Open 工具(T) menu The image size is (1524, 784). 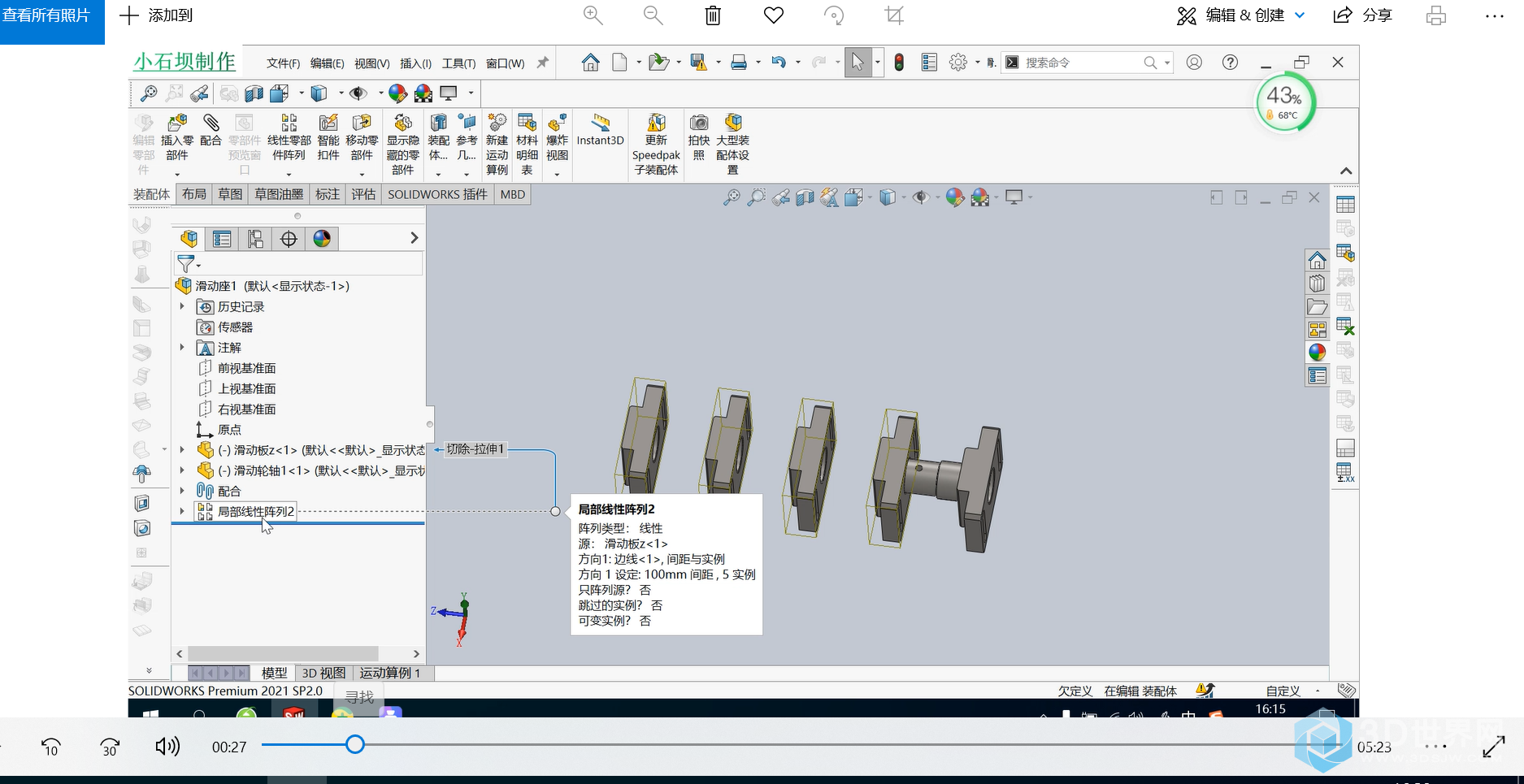(458, 63)
